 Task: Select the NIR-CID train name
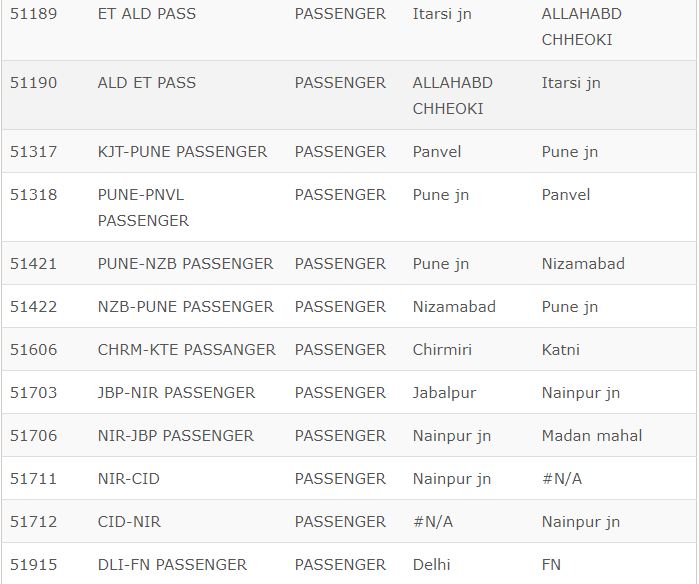(129, 479)
